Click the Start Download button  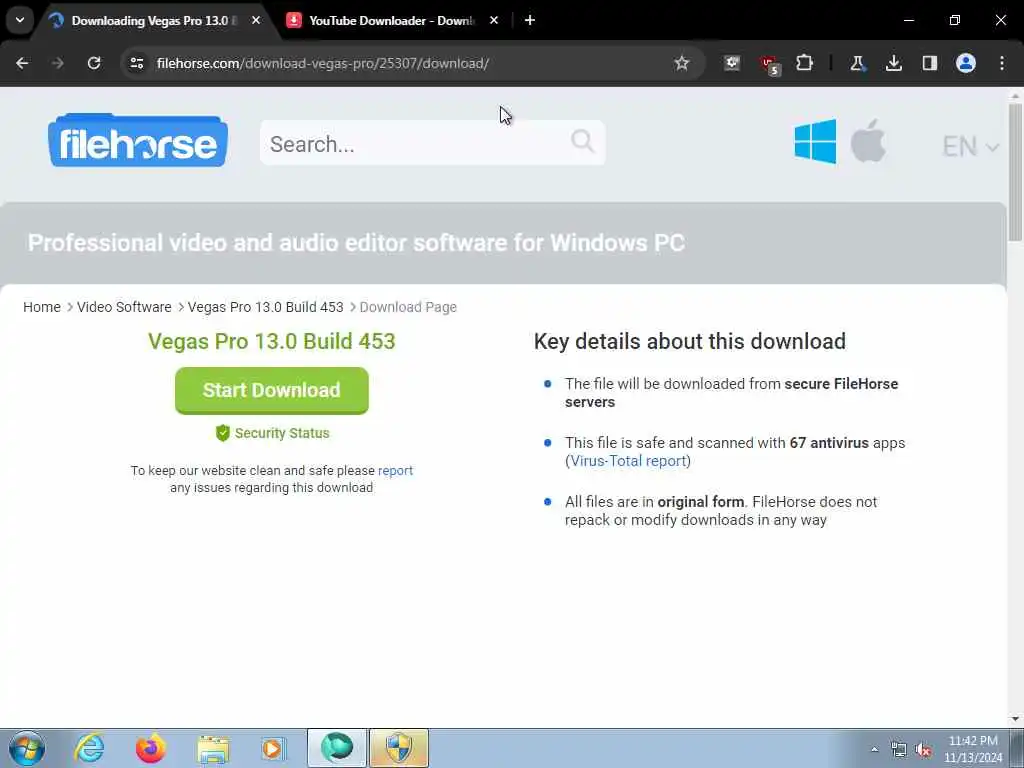(x=272, y=390)
